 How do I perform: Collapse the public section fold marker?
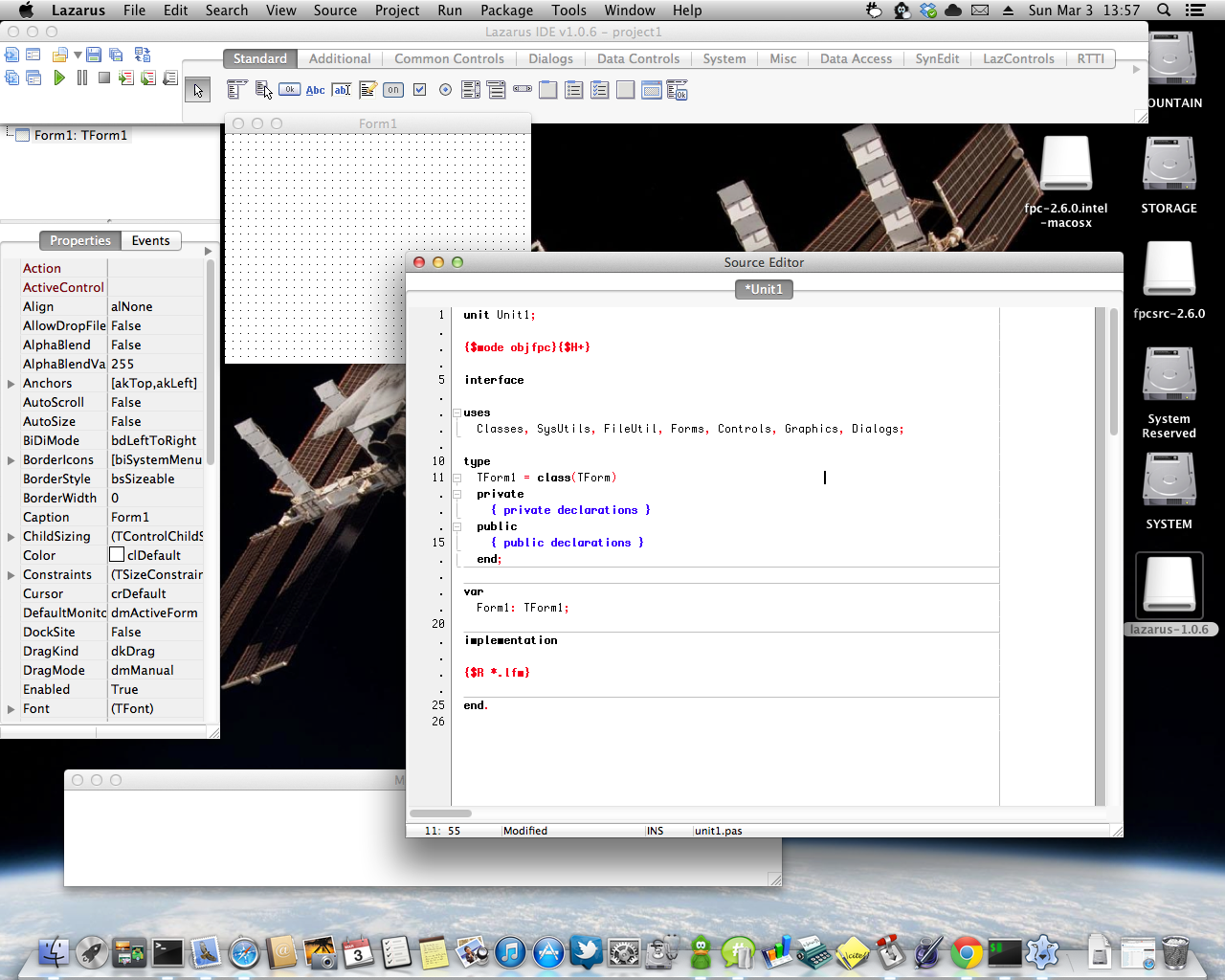(x=457, y=526)
